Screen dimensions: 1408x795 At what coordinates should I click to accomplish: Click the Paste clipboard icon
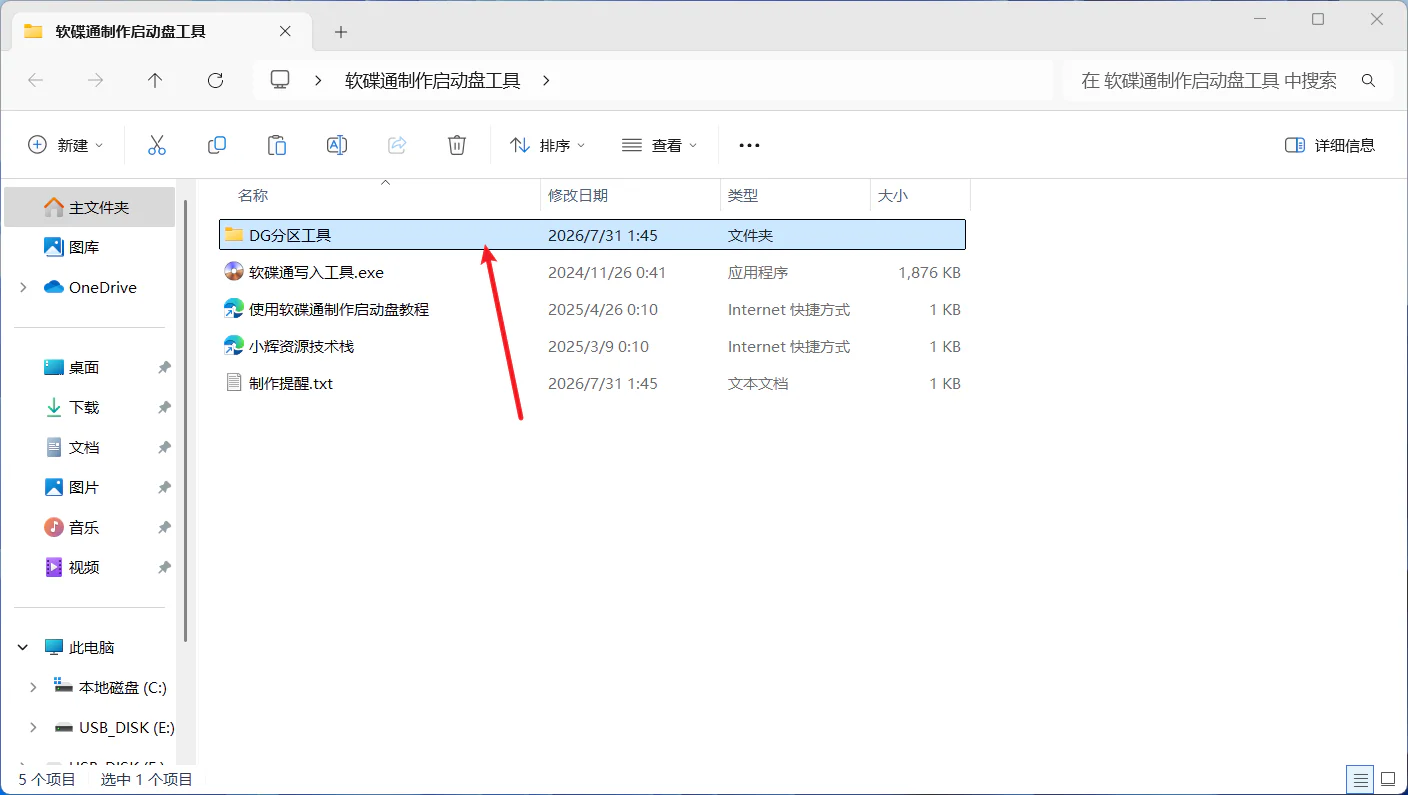pos(277,145)
